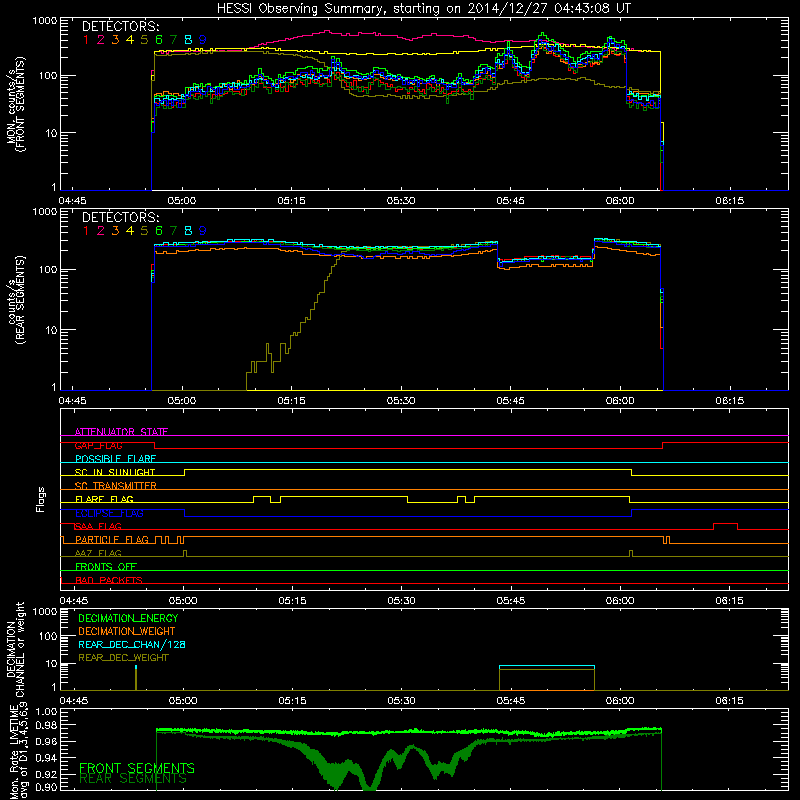This screenshot has height=800, width=800.
Task: Click the REAR SEGMENTS counts/s axis title
Action: (15, 300)
